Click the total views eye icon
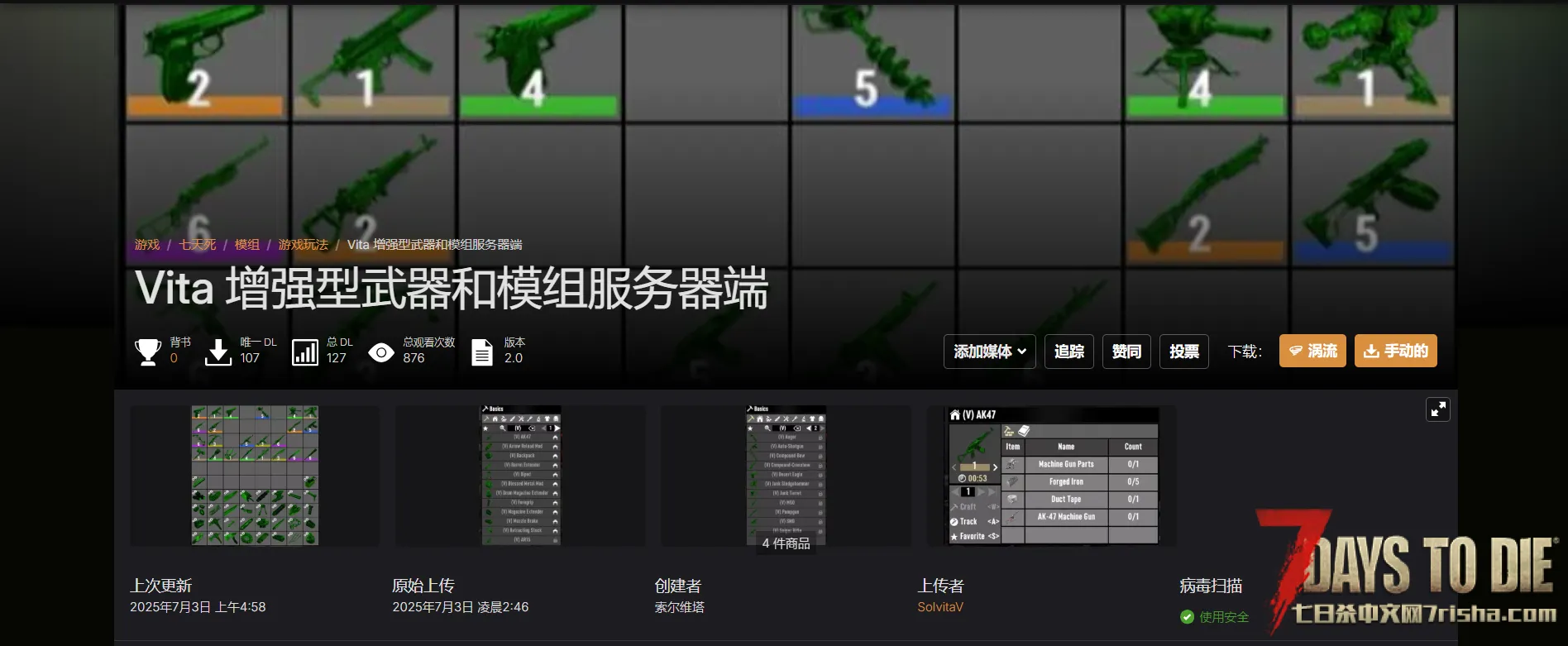The width and height of the screenshot is (1568, 646). pos(381,353)
